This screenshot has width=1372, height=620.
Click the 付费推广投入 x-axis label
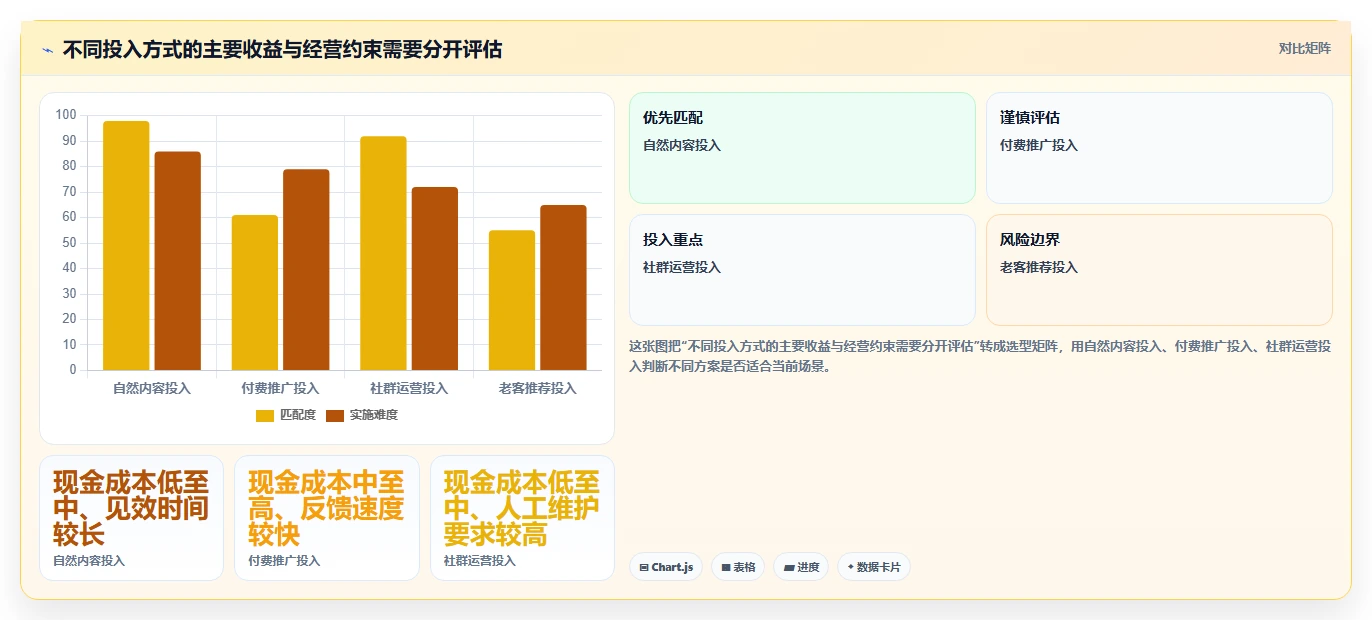click(281, 388)
